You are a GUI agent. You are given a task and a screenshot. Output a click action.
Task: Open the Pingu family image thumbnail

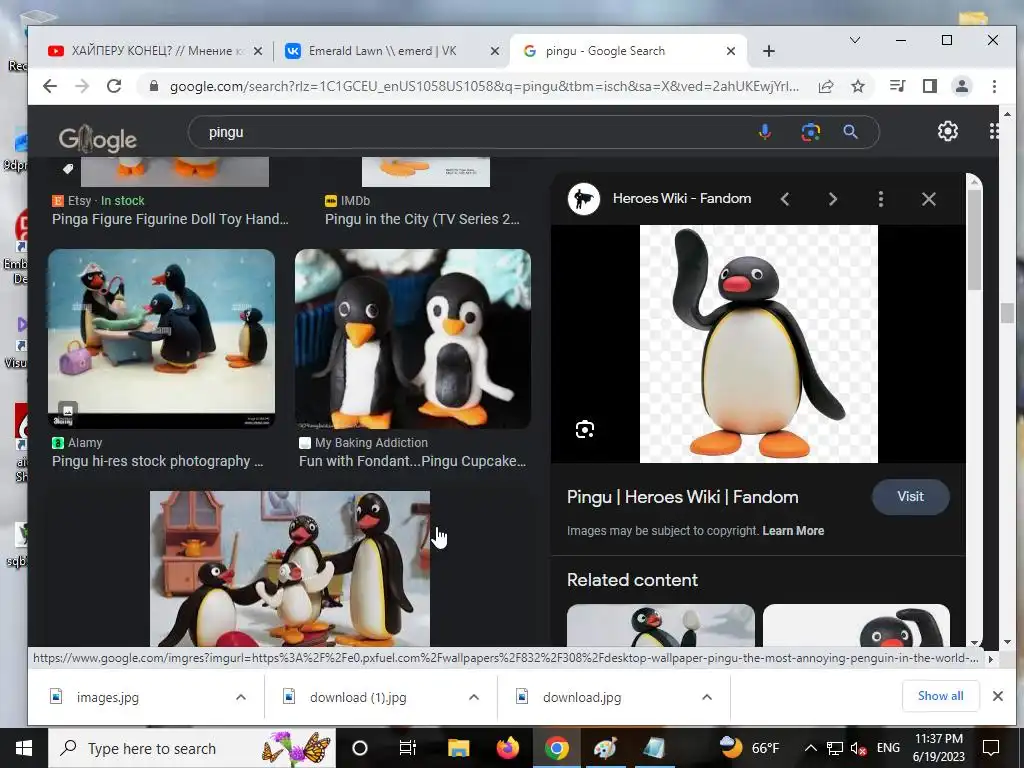(x=290, y=569)
